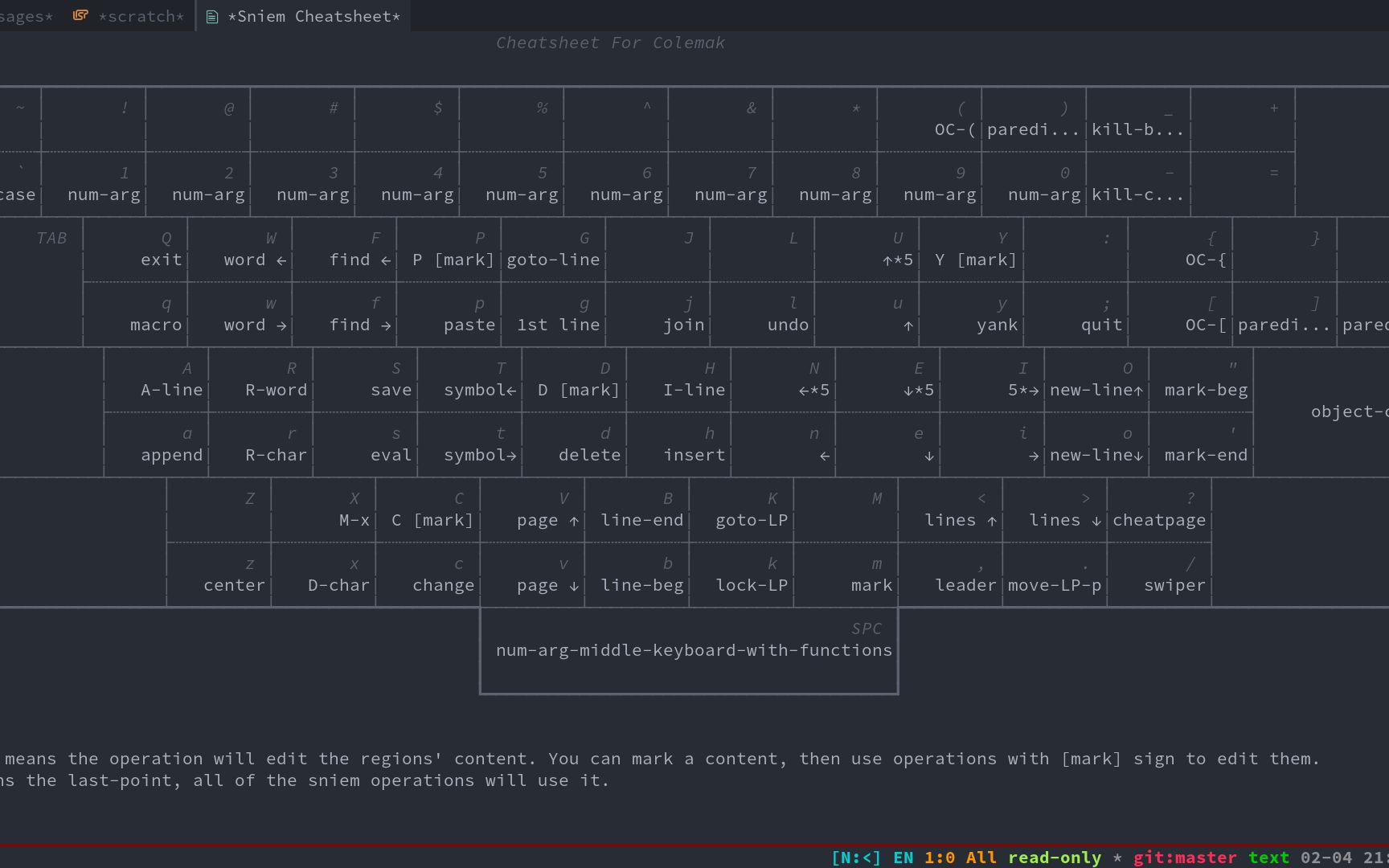Viewport: 1389px width, 868px height.
Task: Click the 'delete' key cell
Action: (575, 444)
